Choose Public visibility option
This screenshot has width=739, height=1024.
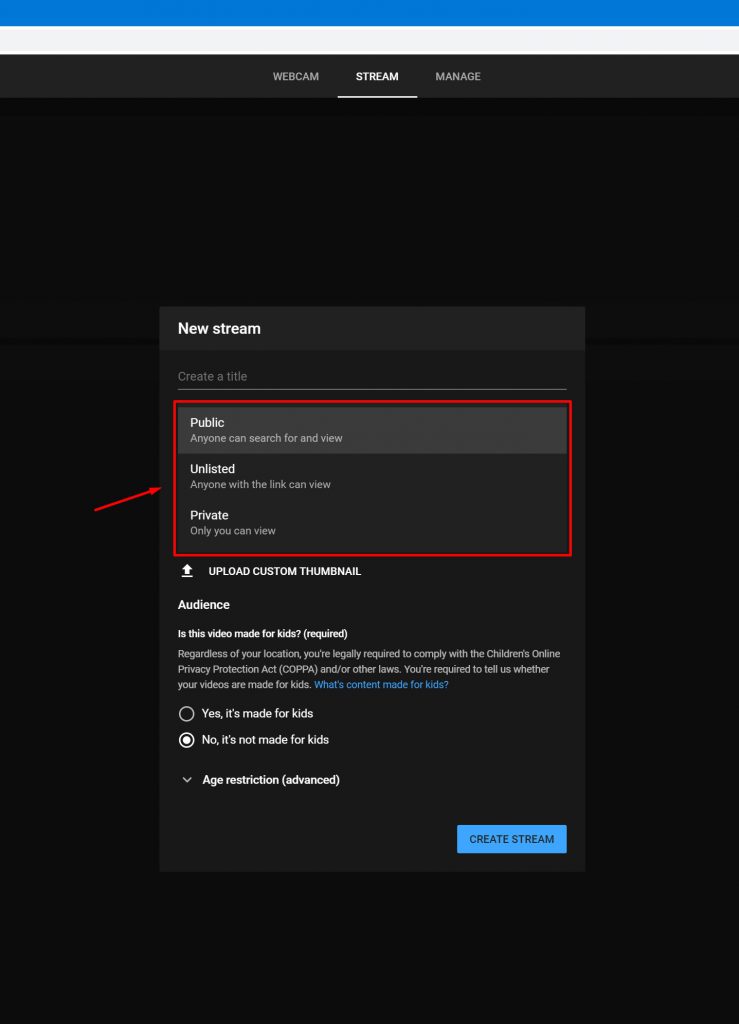(372, 430)
